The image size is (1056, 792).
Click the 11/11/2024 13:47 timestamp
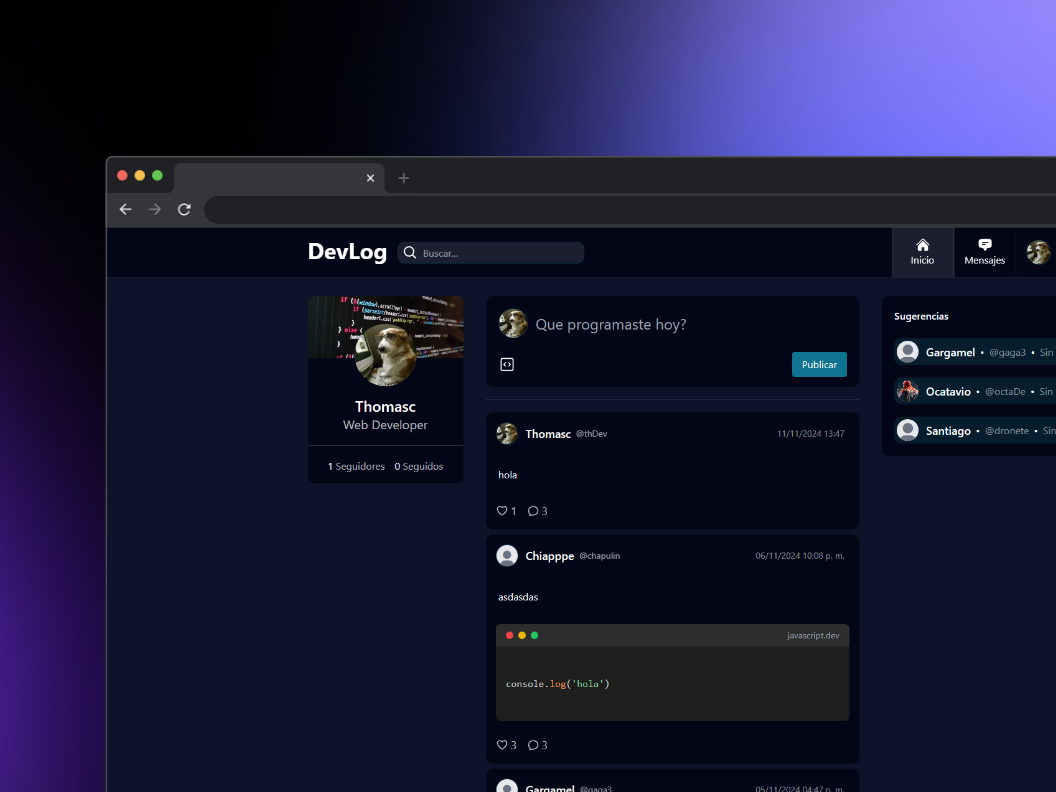(x=811, y=434)
